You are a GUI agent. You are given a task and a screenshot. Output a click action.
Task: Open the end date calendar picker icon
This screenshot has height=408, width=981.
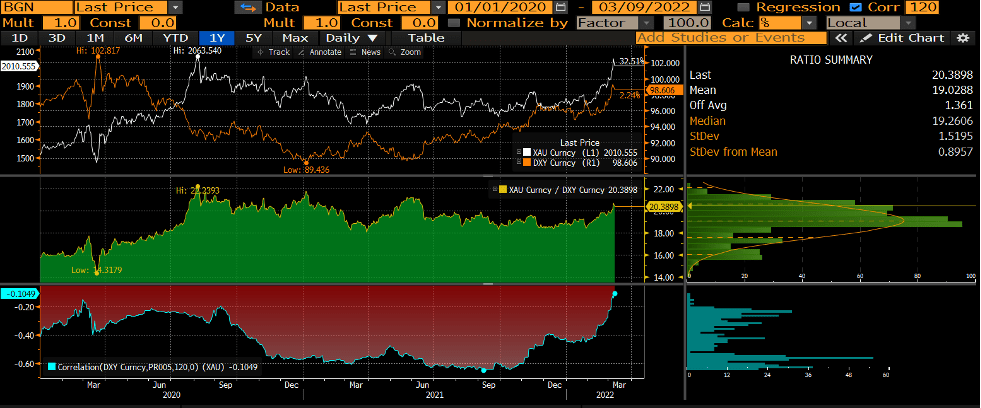(703, 8)
